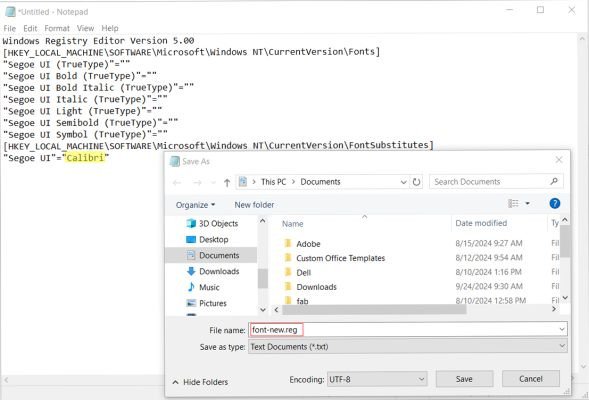This screenshot has width=589, height=400.
Task: Open the Save as type dropdown
Action: coord(408,347)
